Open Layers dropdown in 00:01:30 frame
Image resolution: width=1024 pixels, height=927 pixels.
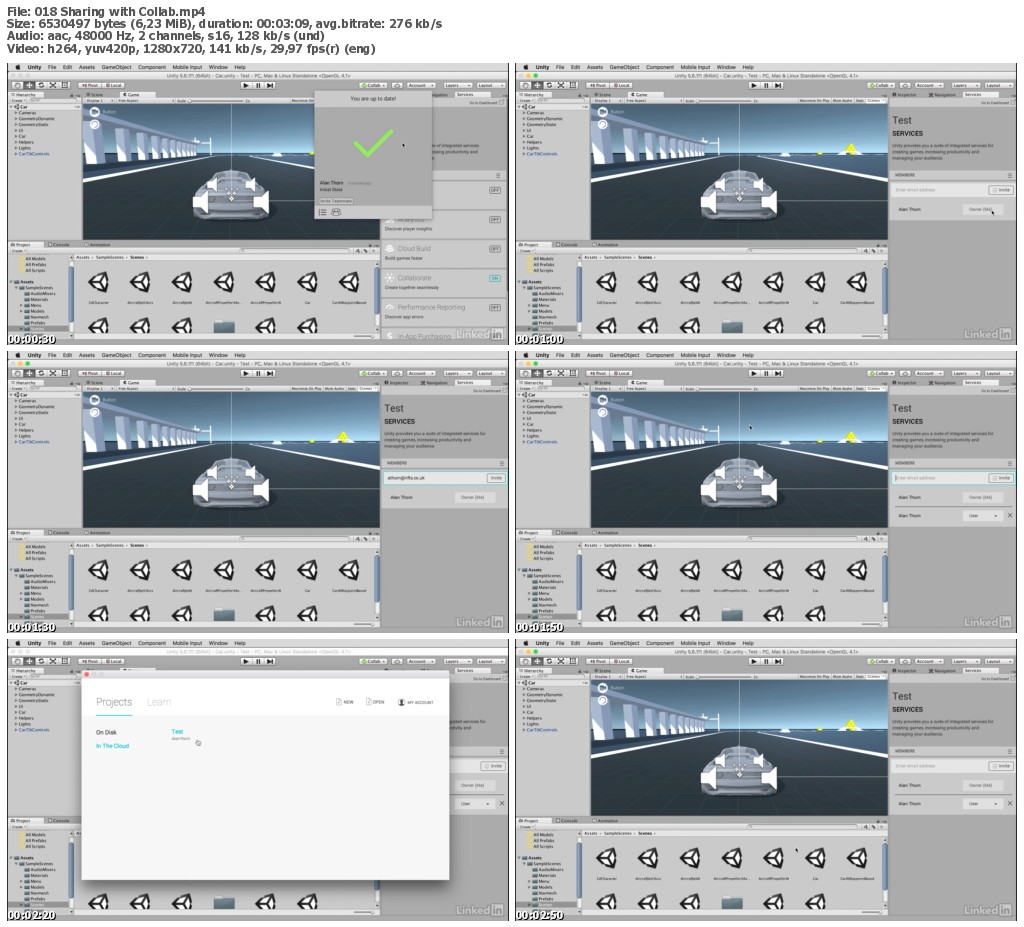click(x=456, y=373)
